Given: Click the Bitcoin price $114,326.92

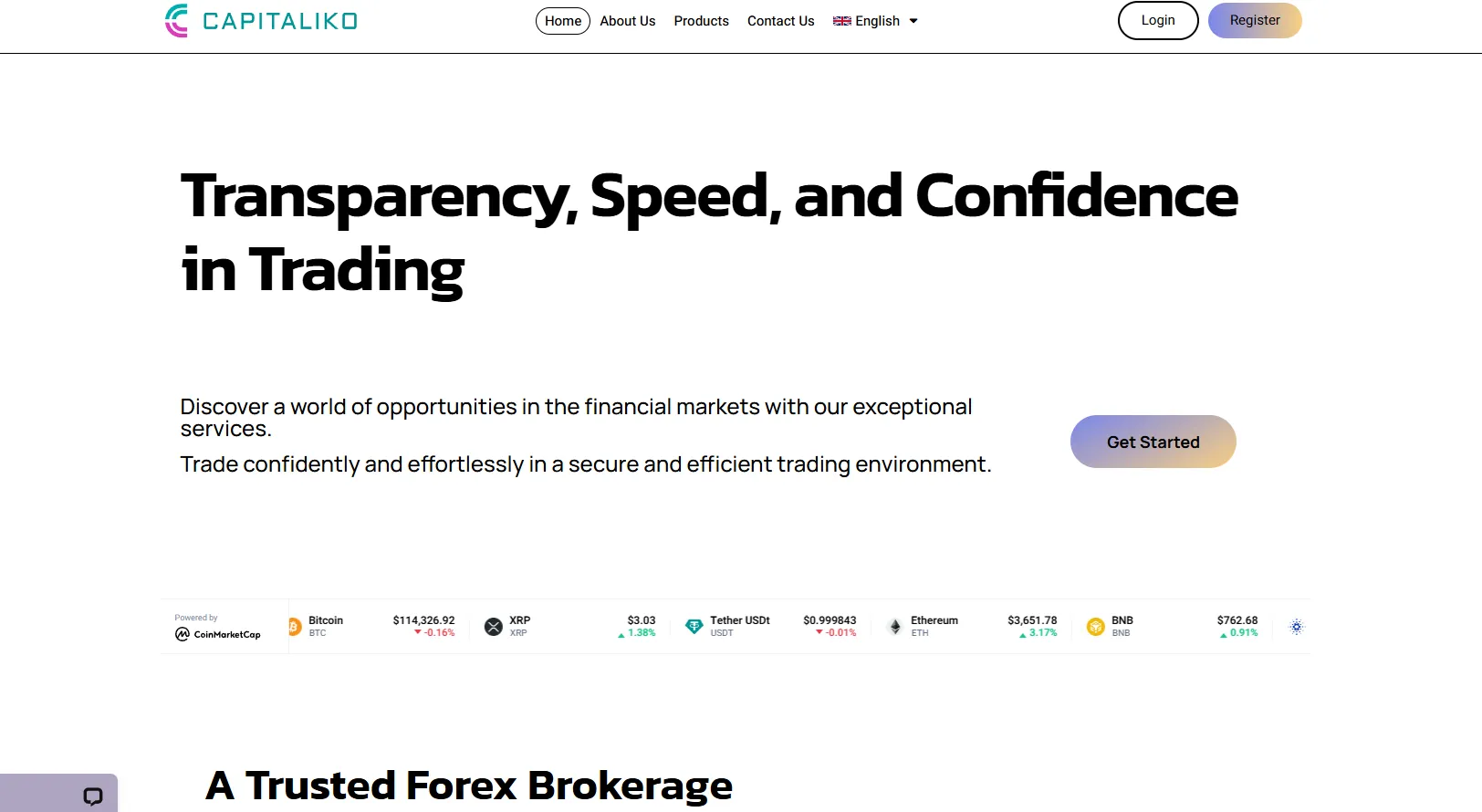Looking at the screenshot, I should [x=423, y=620].
